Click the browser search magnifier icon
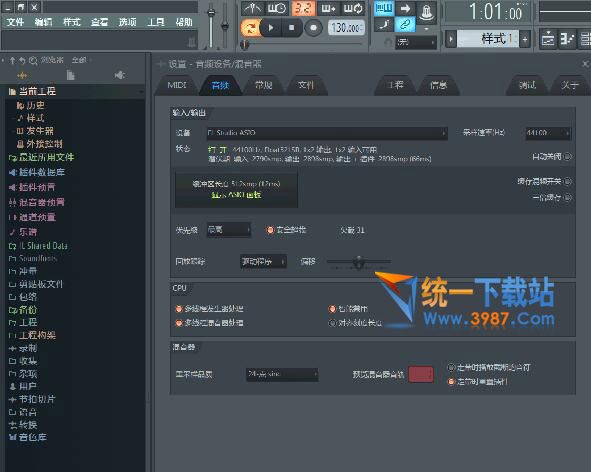Viewport: 591px width, 472px height. coord(33,60)
